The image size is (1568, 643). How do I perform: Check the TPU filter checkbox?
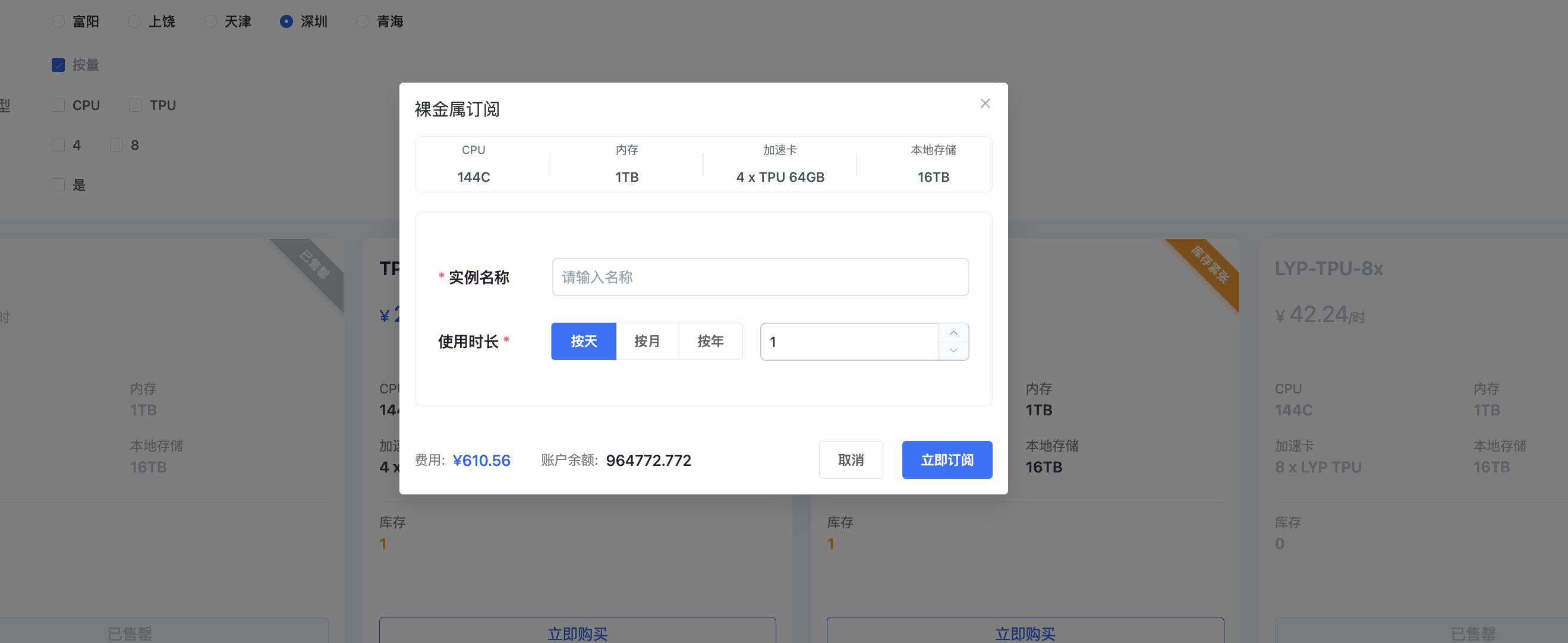click(134, 105)
